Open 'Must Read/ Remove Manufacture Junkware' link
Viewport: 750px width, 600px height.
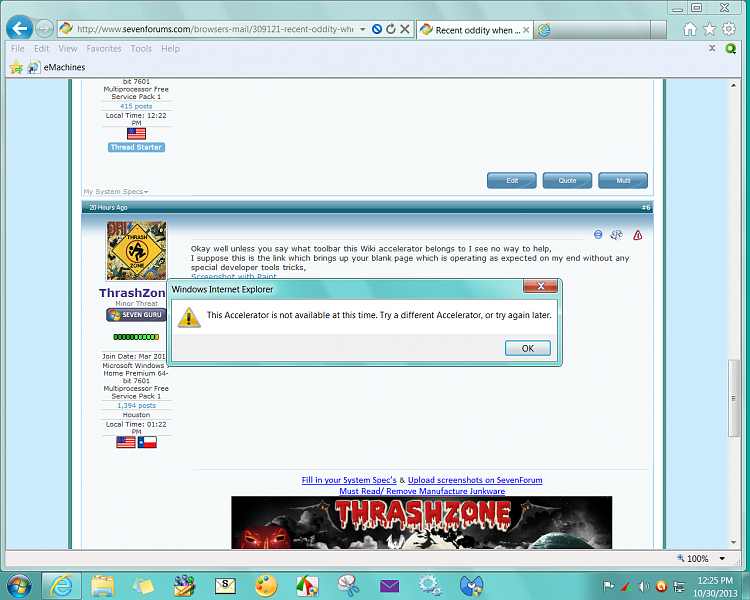click(422, 491)
